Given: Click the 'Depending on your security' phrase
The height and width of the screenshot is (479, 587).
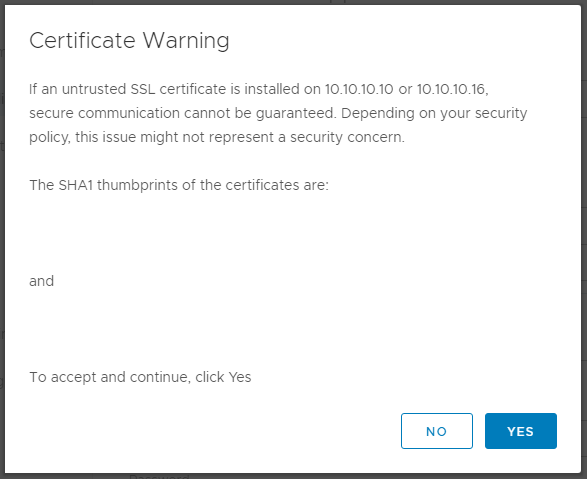Looking at the screenshot, I should (434, 113).
